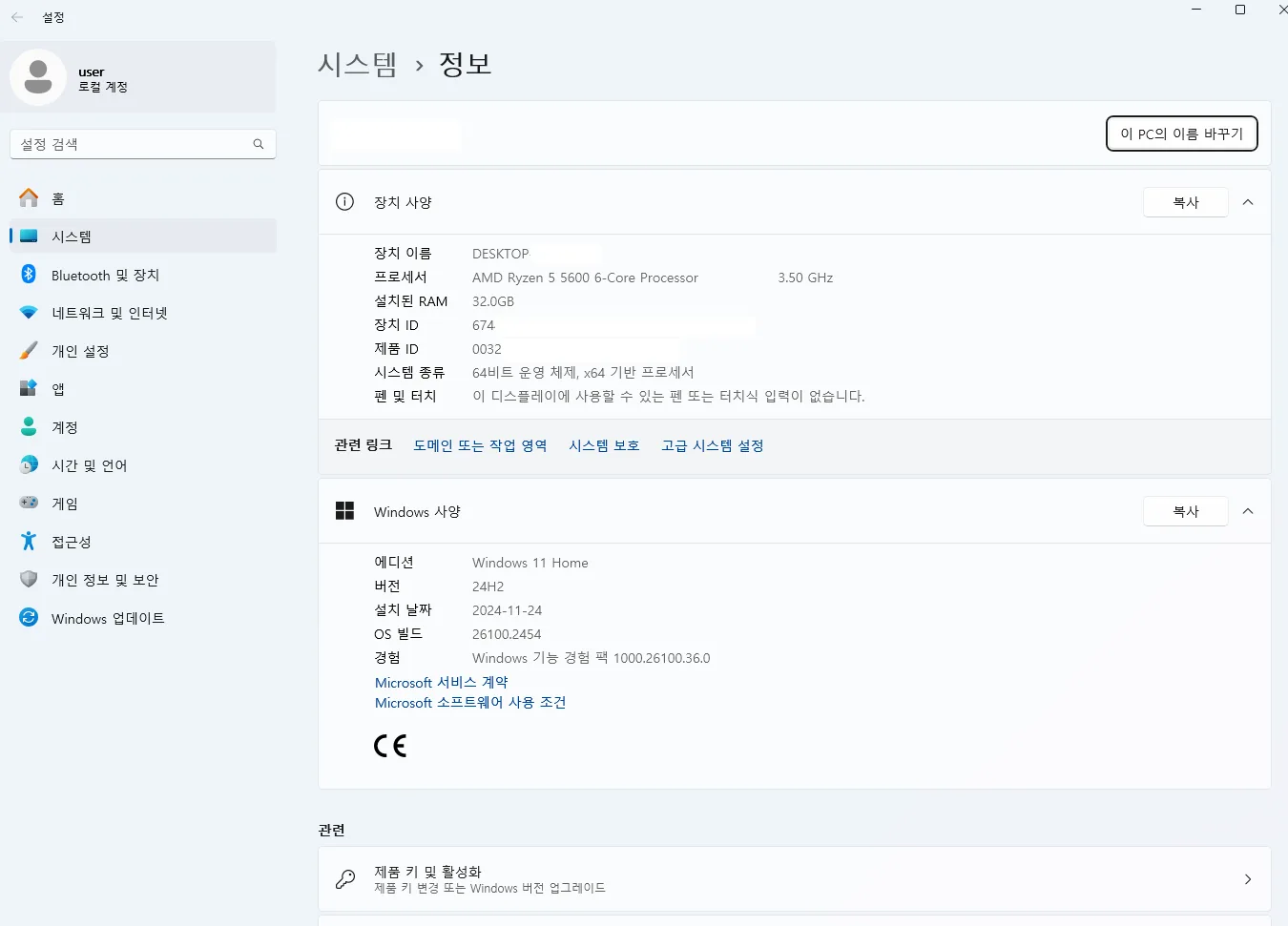Click the AMD Ryzen 5 5600 processor text
The height and width of the screenshot is (926, 1288).
point(585,278)
